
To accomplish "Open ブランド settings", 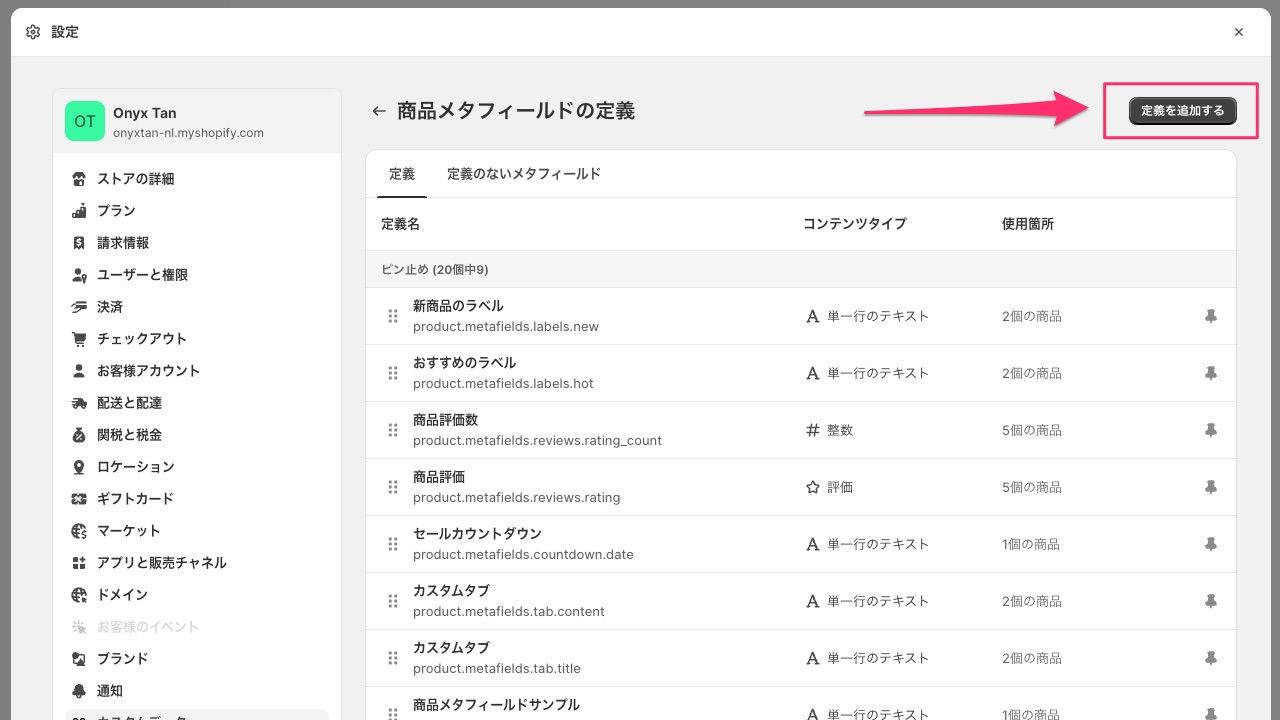I will [122, 659].
